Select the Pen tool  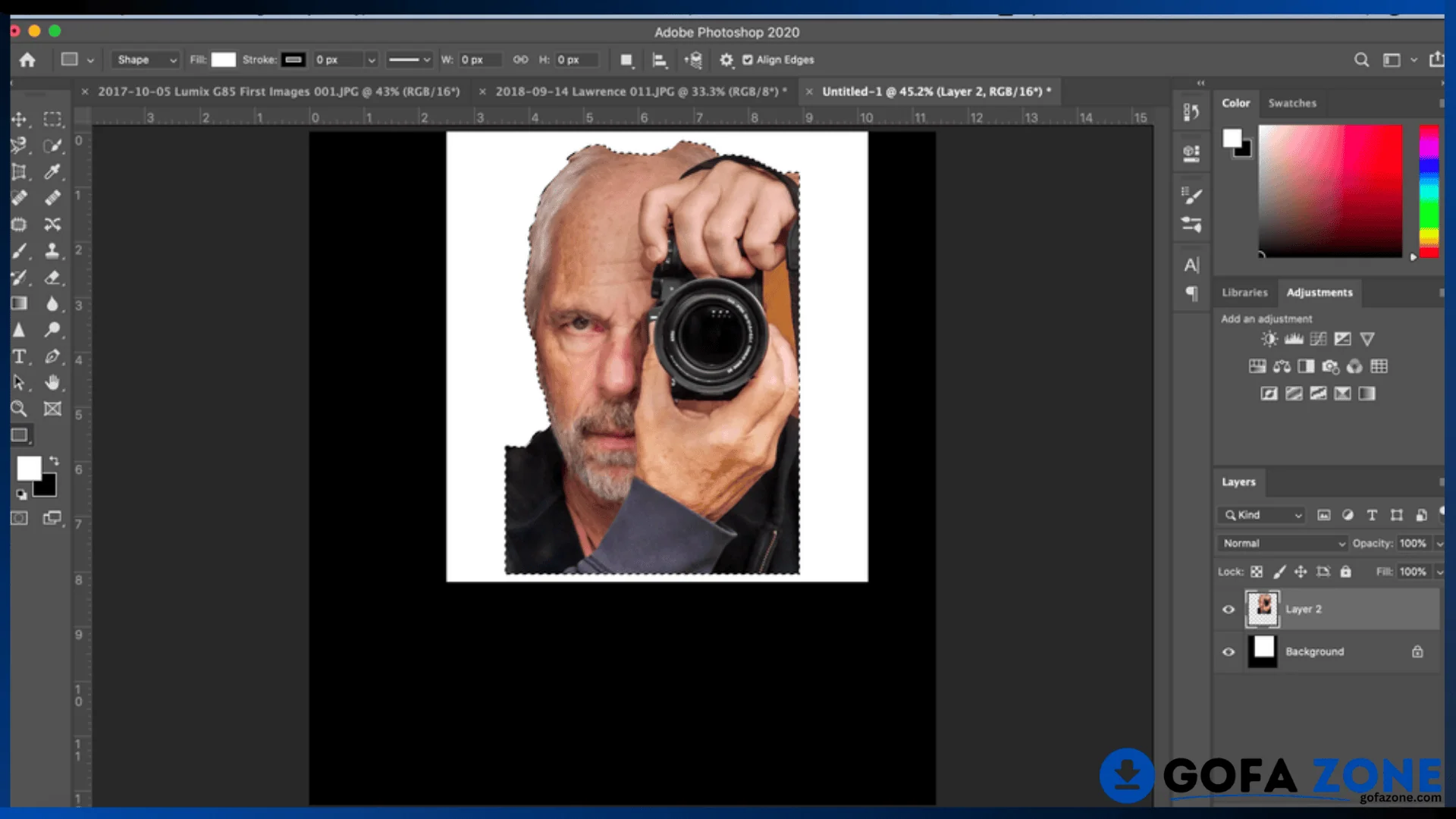click(x=52, y=356)
